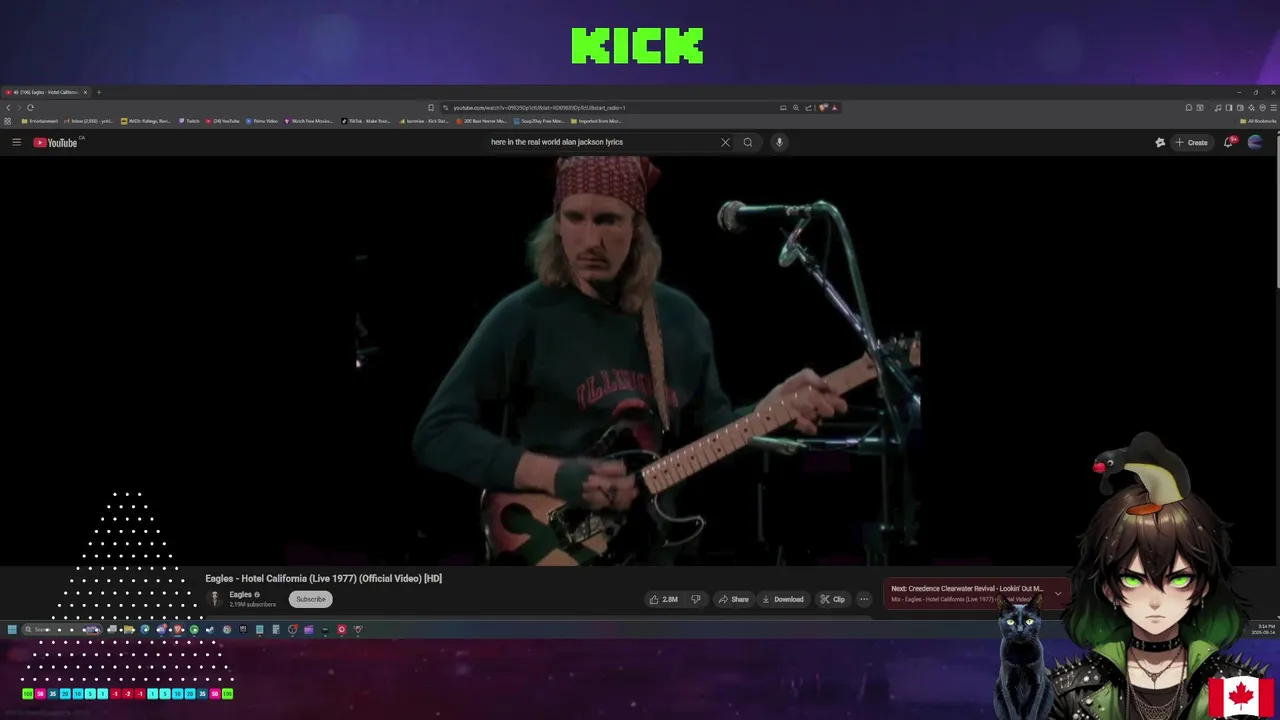The height and width of the screenshot is (720, 1280).
Task: Go back using the browser back arrow
Action: (8, 107)
